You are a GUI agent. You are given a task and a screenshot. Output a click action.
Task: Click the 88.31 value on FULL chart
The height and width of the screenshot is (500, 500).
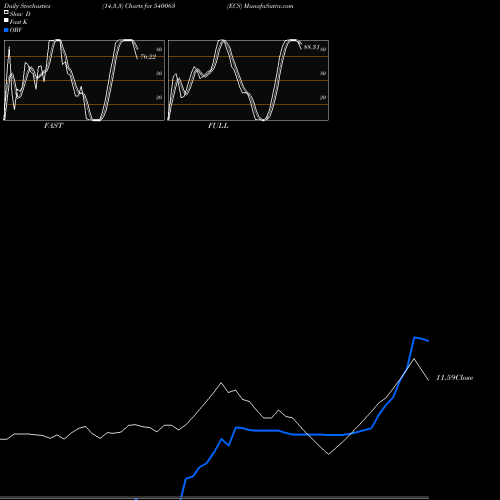click(311, 47)
